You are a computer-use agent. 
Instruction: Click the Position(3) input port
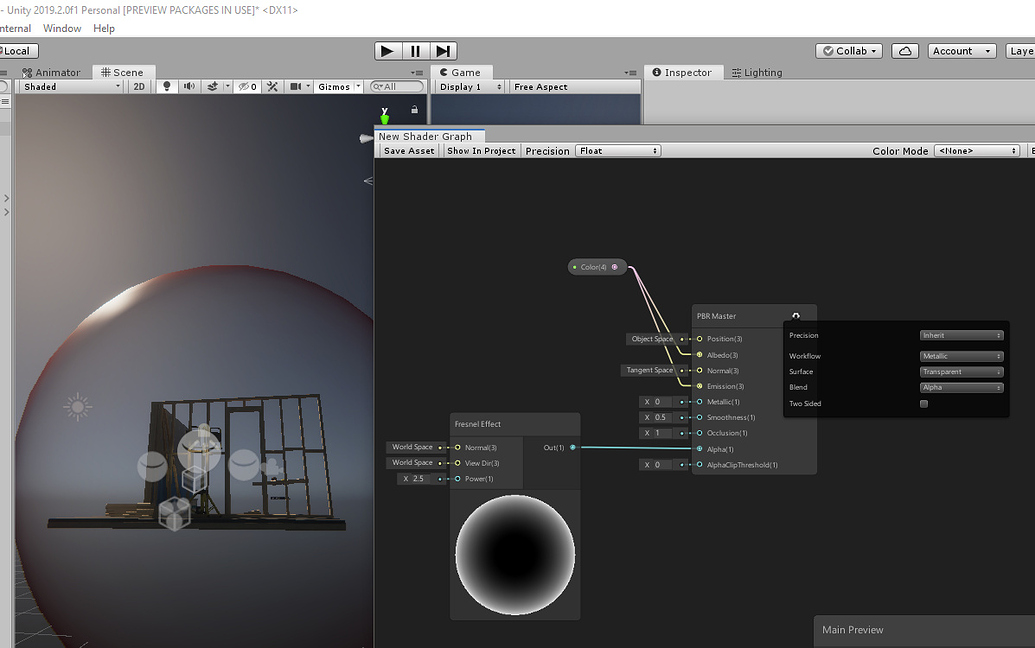click(x=700, y=339)
